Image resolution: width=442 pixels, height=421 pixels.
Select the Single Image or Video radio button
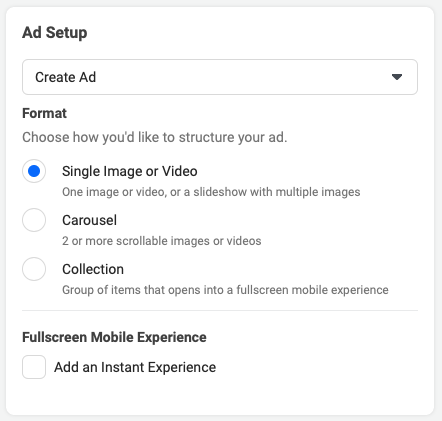(x=34, y=171)
